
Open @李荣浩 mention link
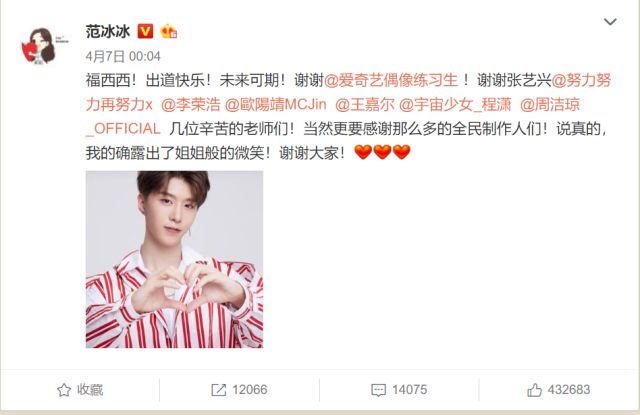coord(191,105)
